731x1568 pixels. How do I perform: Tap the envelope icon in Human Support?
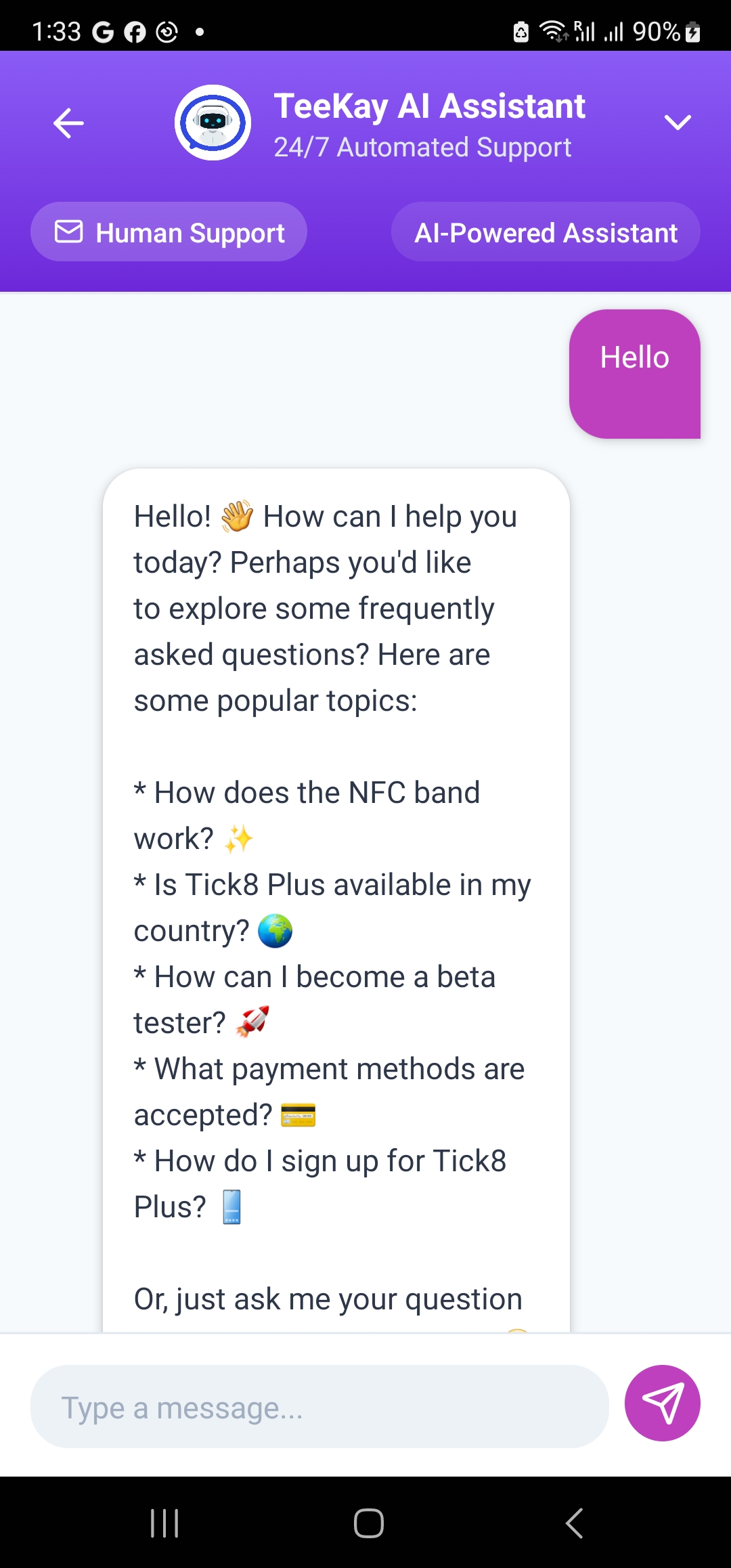coord(68,232)
